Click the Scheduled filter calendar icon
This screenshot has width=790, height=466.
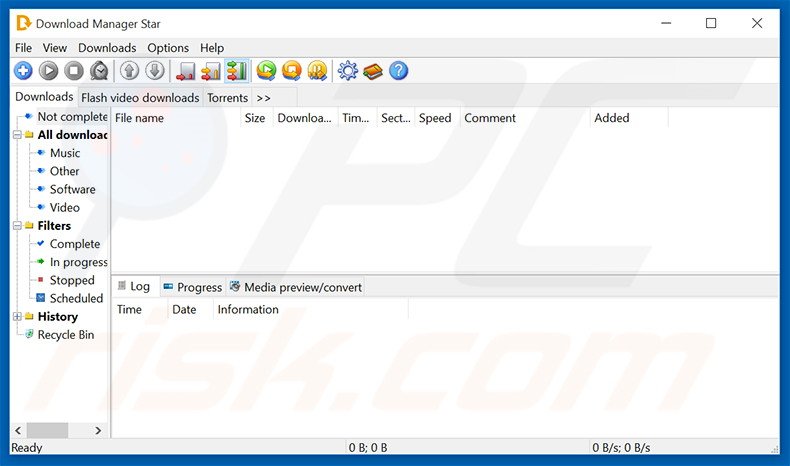[41, 298]
